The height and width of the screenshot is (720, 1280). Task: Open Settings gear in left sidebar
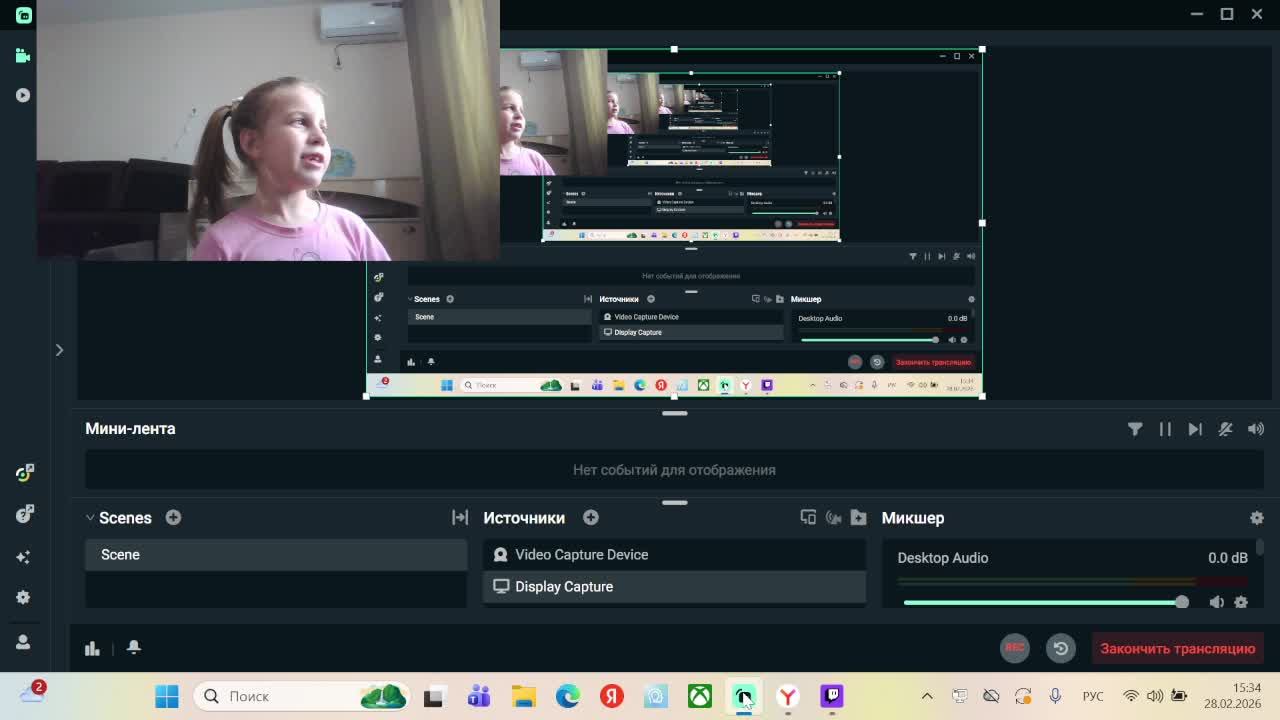pos(23,597)
